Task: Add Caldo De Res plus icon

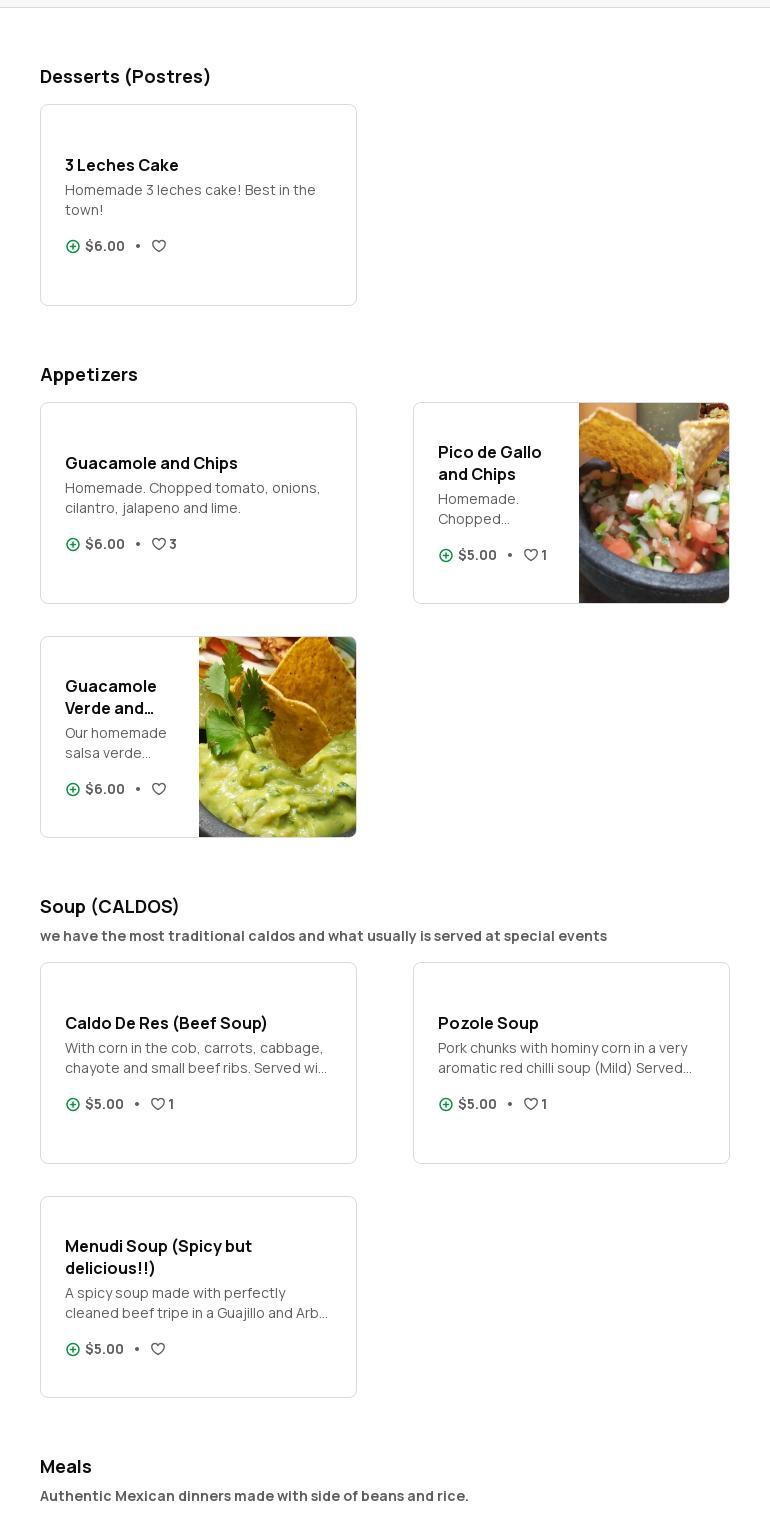Action: pos(73,1104)
